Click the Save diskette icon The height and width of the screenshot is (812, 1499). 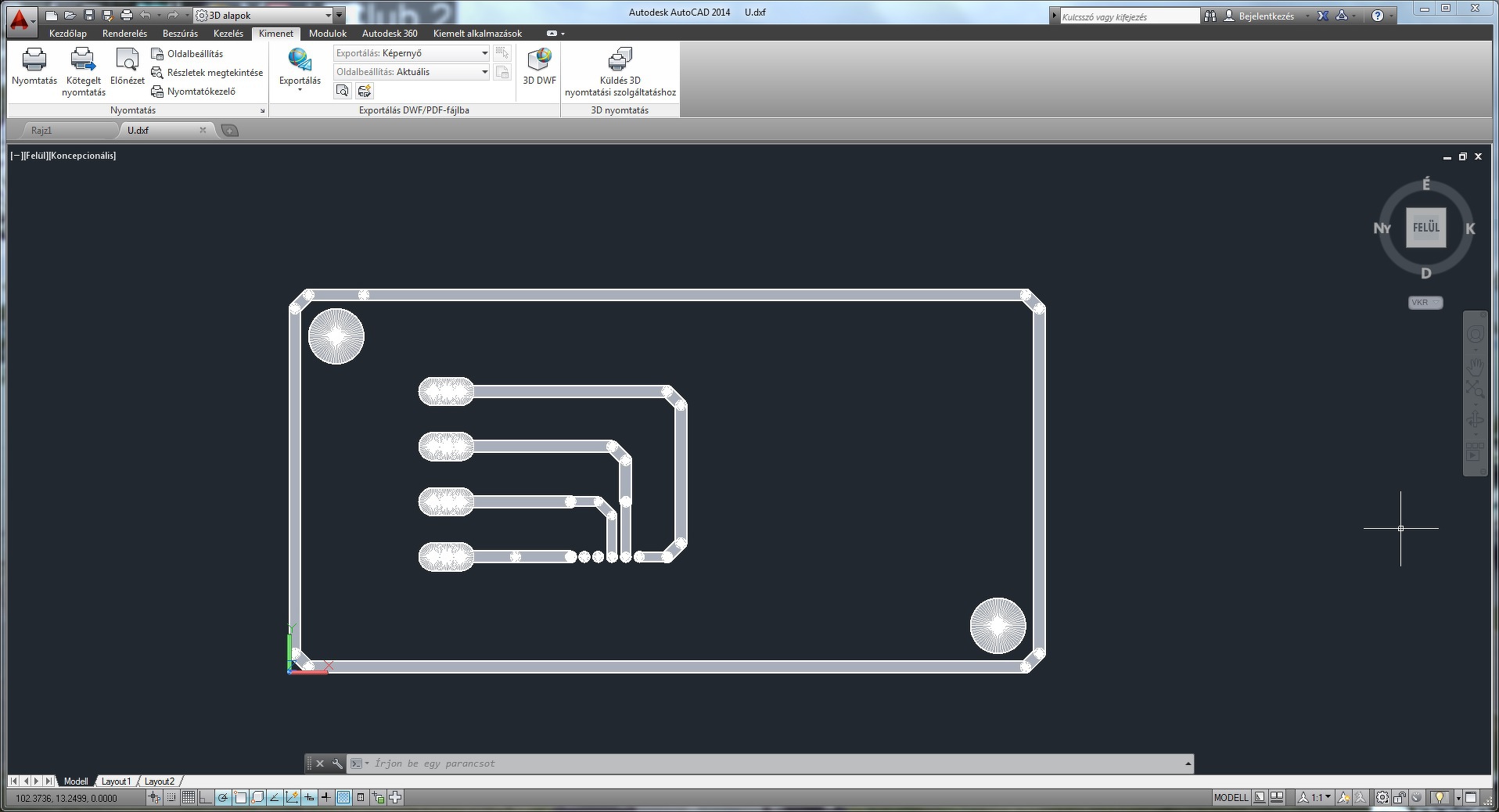click(x=88, y=15)
